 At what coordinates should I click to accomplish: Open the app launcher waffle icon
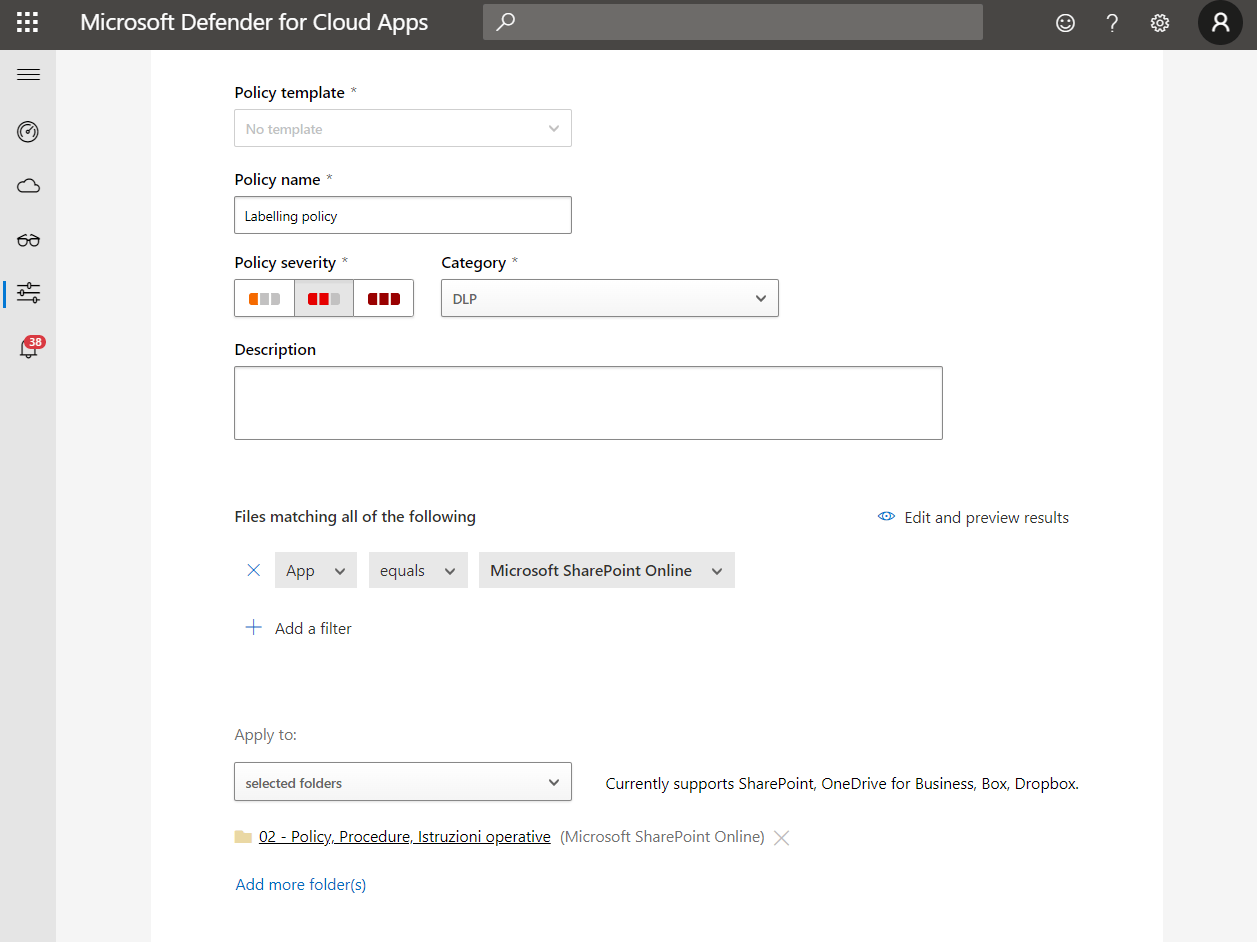28,23
